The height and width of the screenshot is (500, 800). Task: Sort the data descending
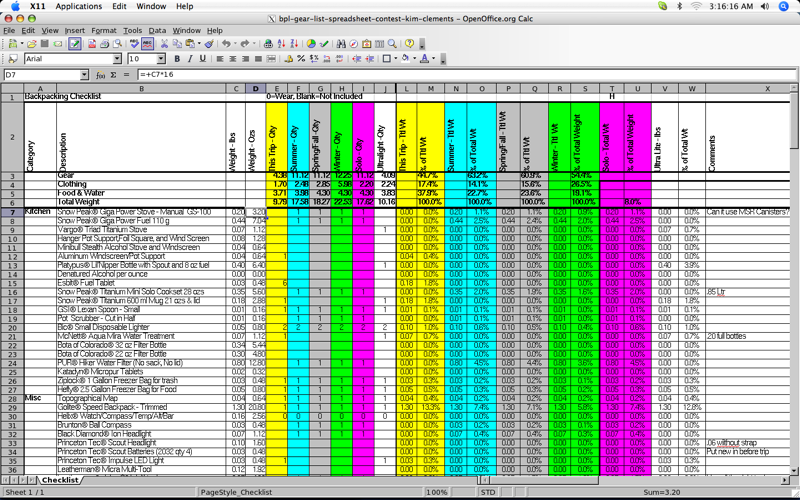294,44
